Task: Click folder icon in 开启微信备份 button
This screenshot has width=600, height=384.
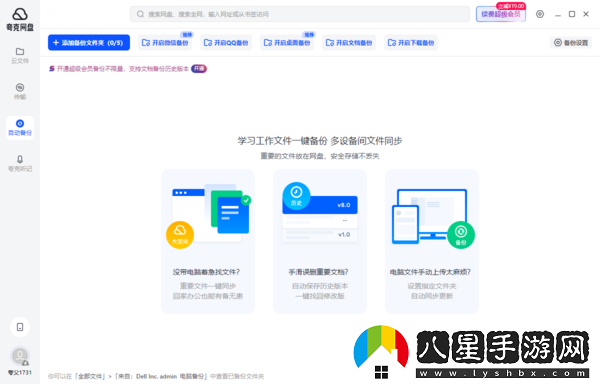Action: tap(146, 42)
